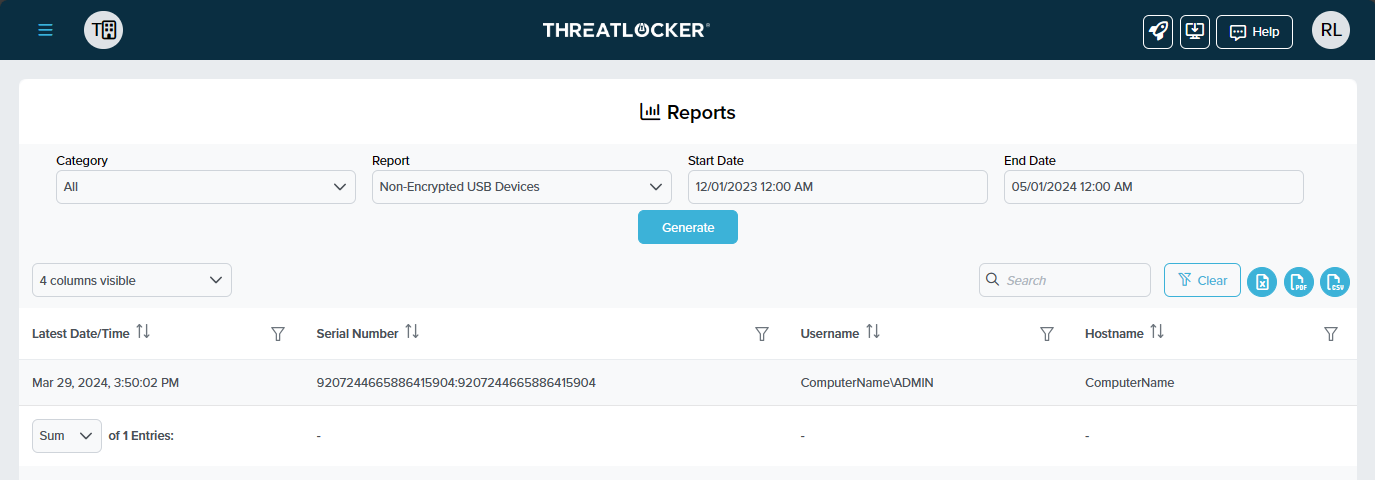
Task: Expand the Category dropdown
Action: click(x=205, y=187)
